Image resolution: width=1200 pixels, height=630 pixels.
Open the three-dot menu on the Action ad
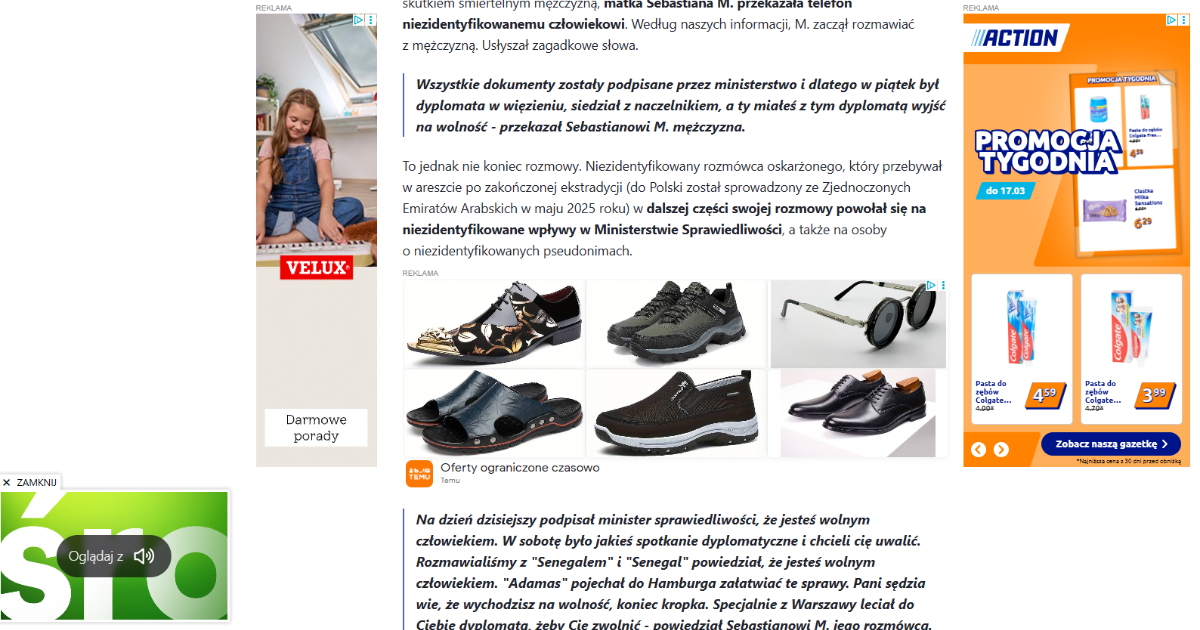[1185, 19]
